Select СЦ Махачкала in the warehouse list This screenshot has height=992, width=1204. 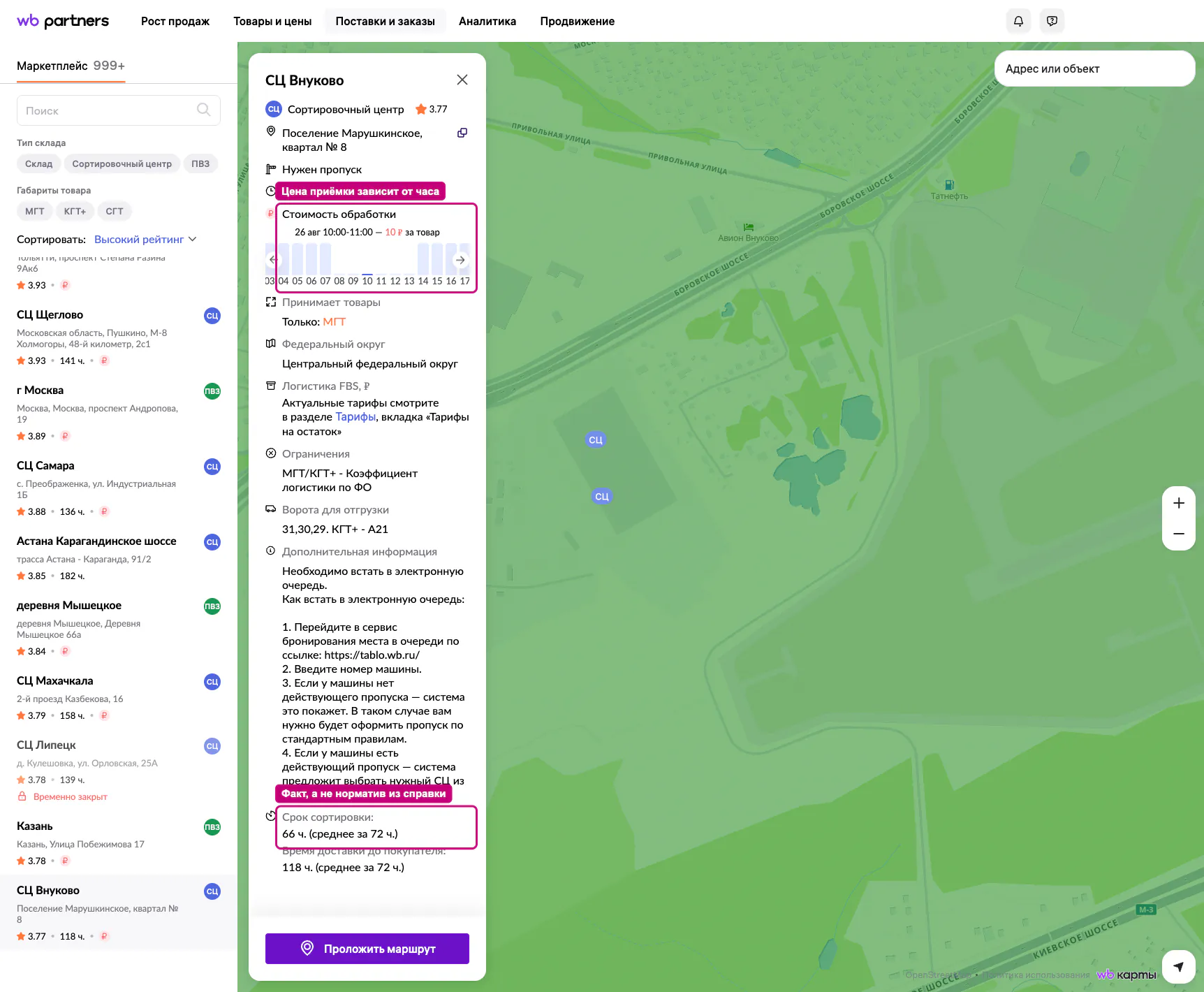click(x=119, y=697)
